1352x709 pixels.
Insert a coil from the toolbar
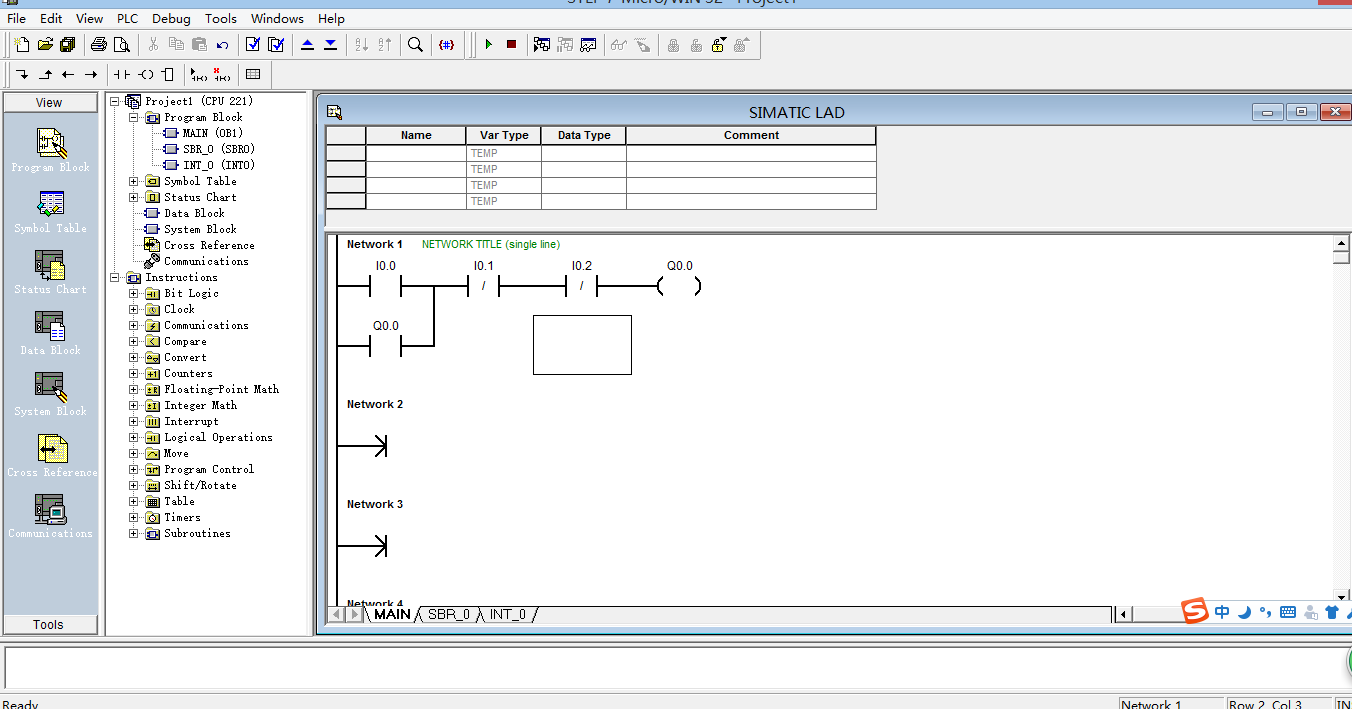point(146,74)
